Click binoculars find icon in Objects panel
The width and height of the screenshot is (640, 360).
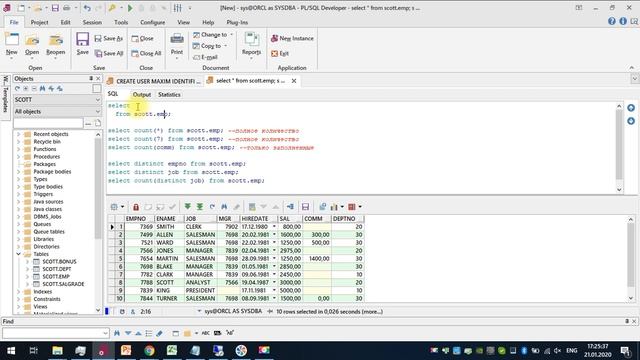point(42,89)
